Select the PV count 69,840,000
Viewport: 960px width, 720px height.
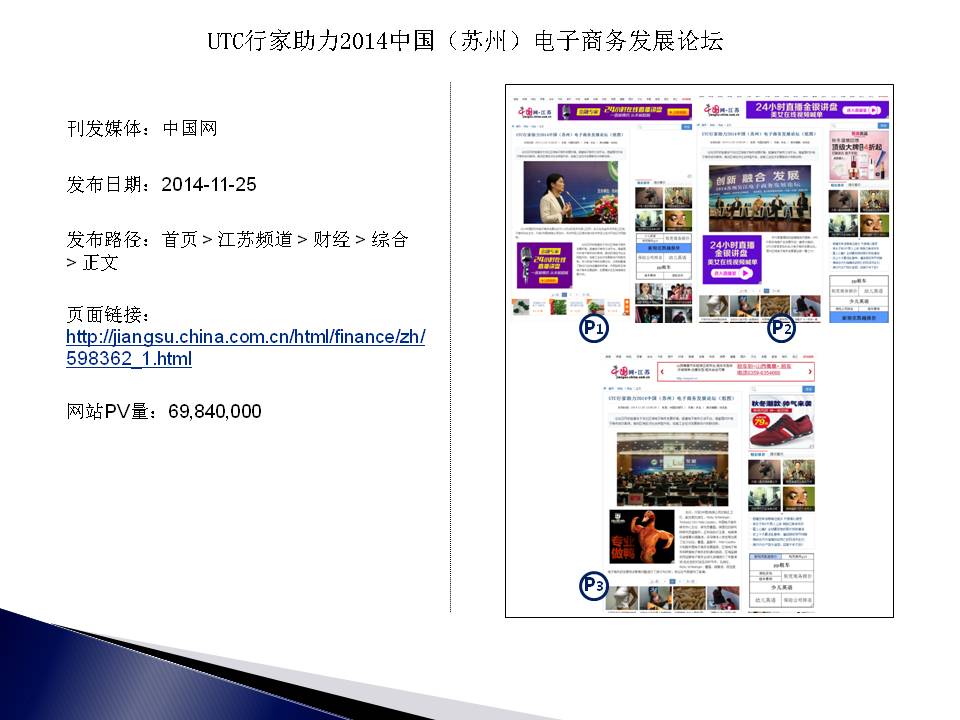pos(215,411)
